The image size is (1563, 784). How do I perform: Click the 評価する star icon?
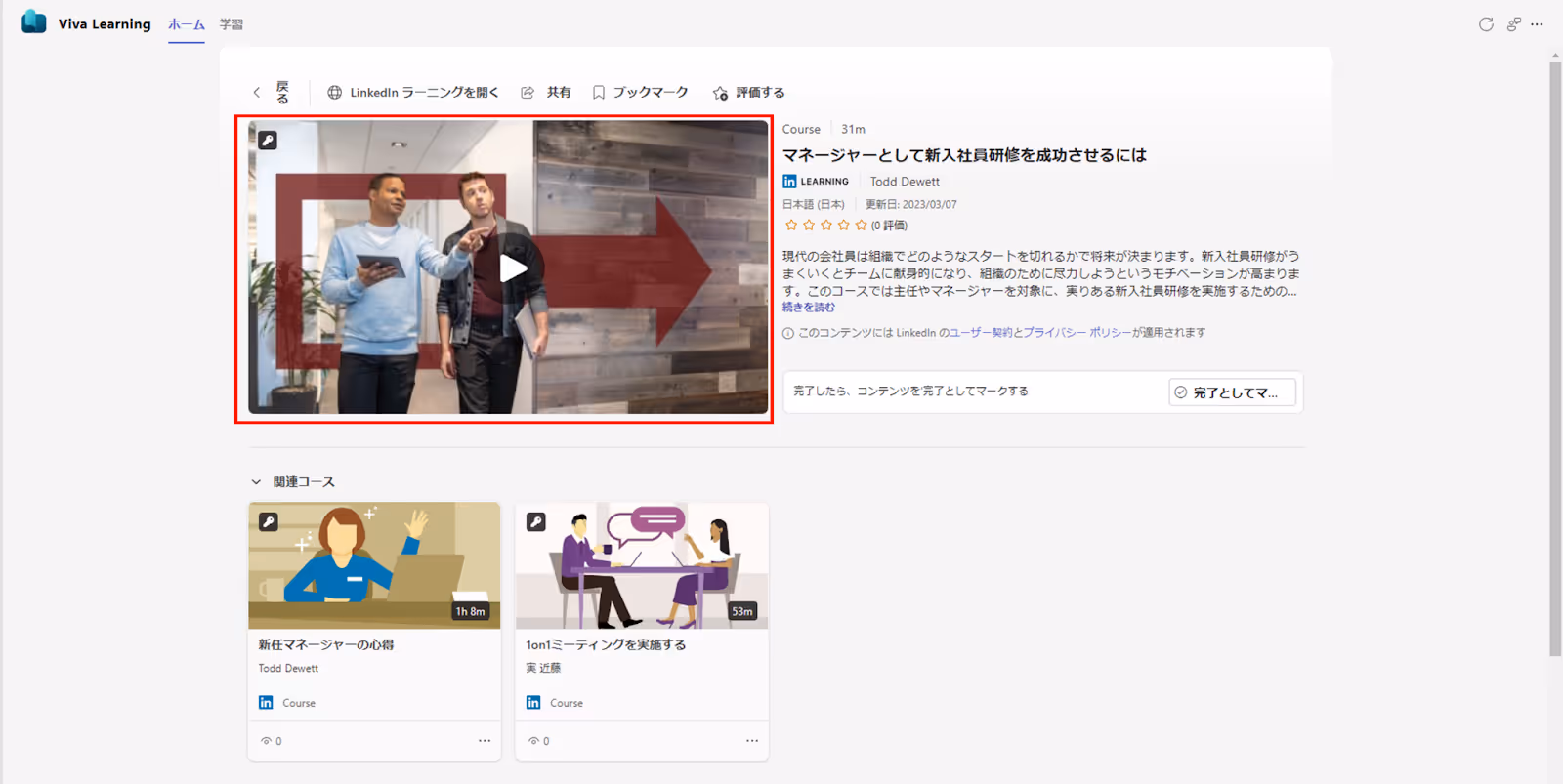[720, 93]
